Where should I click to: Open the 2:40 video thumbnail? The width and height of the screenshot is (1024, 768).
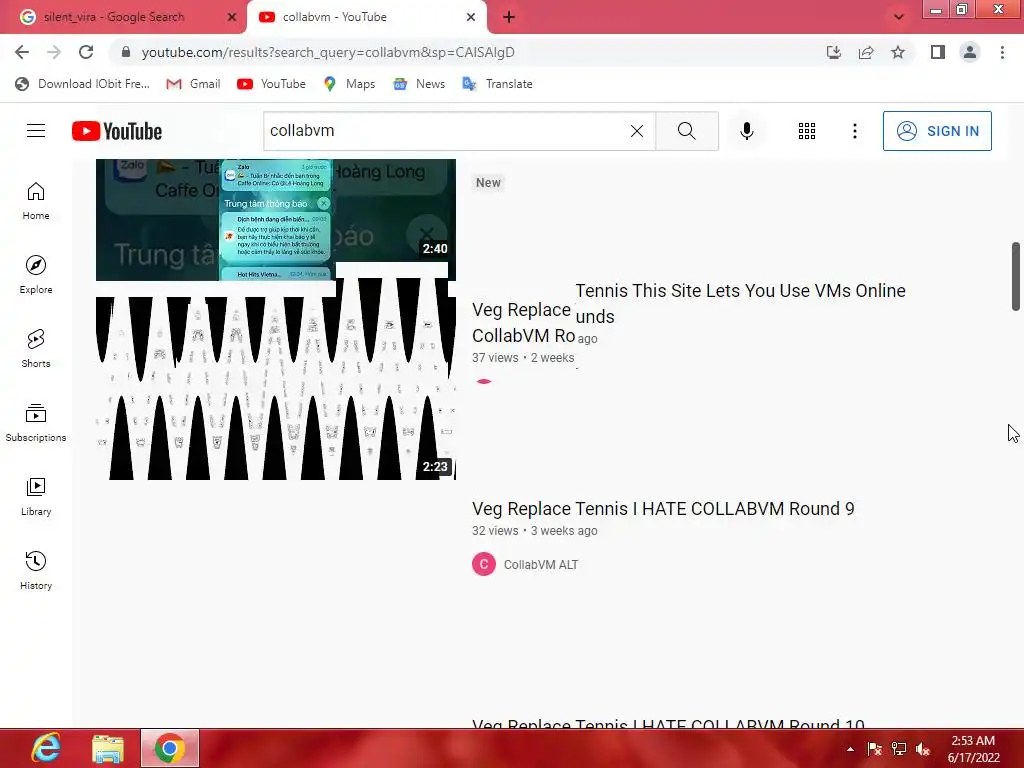[276, 219]
